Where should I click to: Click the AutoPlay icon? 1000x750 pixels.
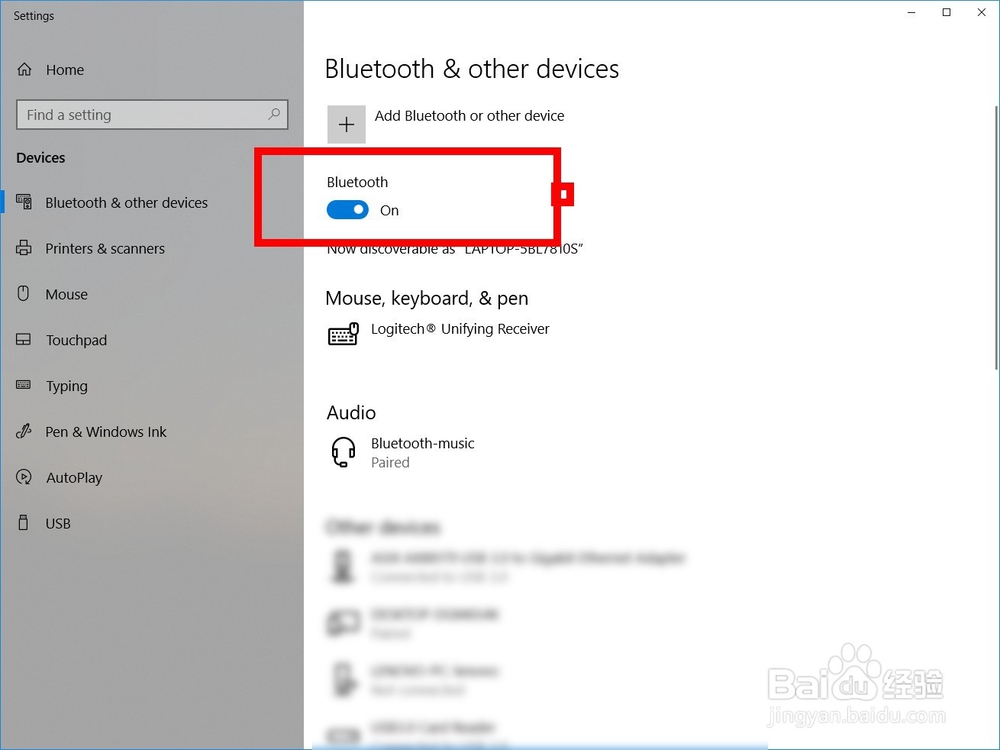click(x=24, y=477)
